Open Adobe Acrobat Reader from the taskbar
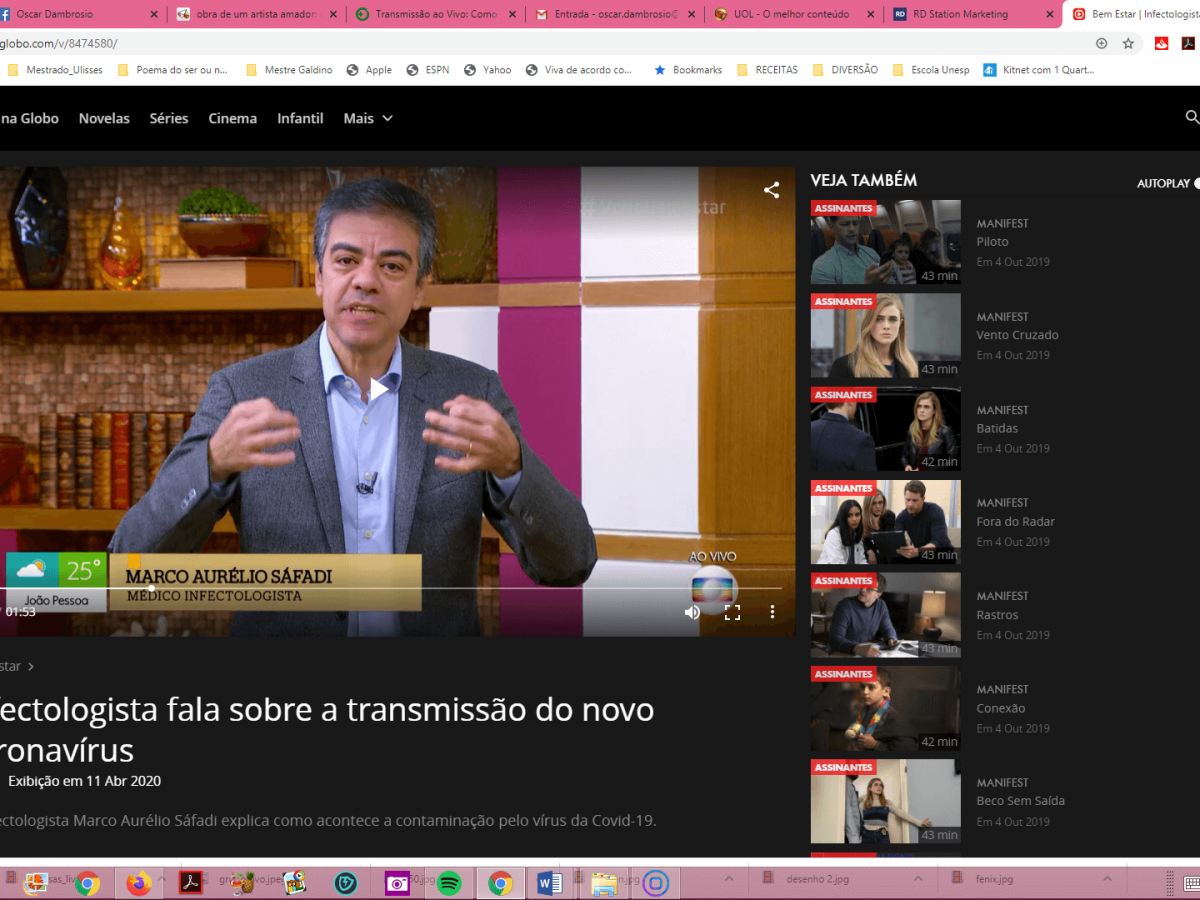The image size is (1200, 900). pos(191,883)
